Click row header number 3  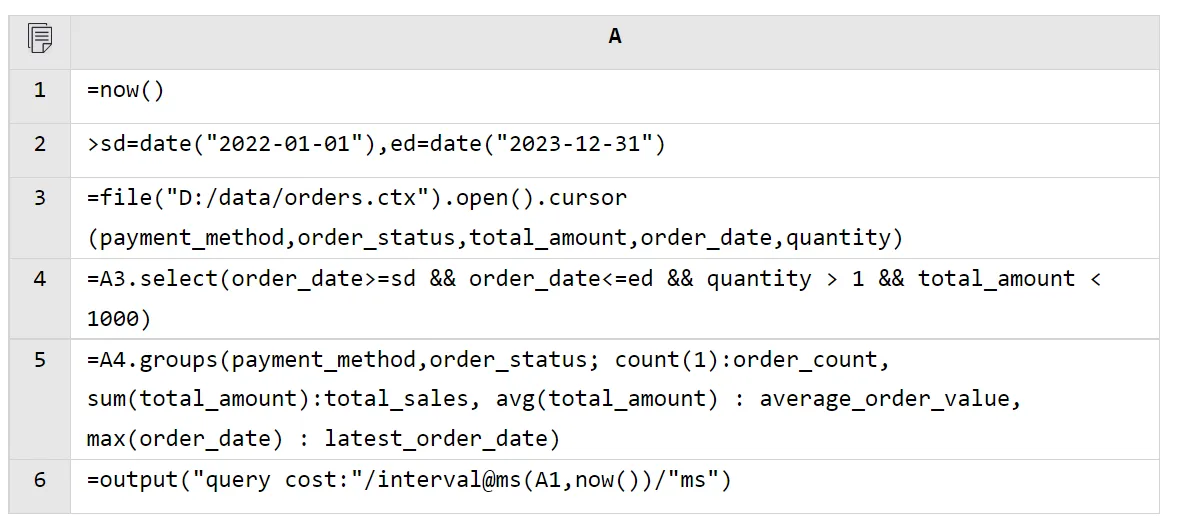(40, 198)
